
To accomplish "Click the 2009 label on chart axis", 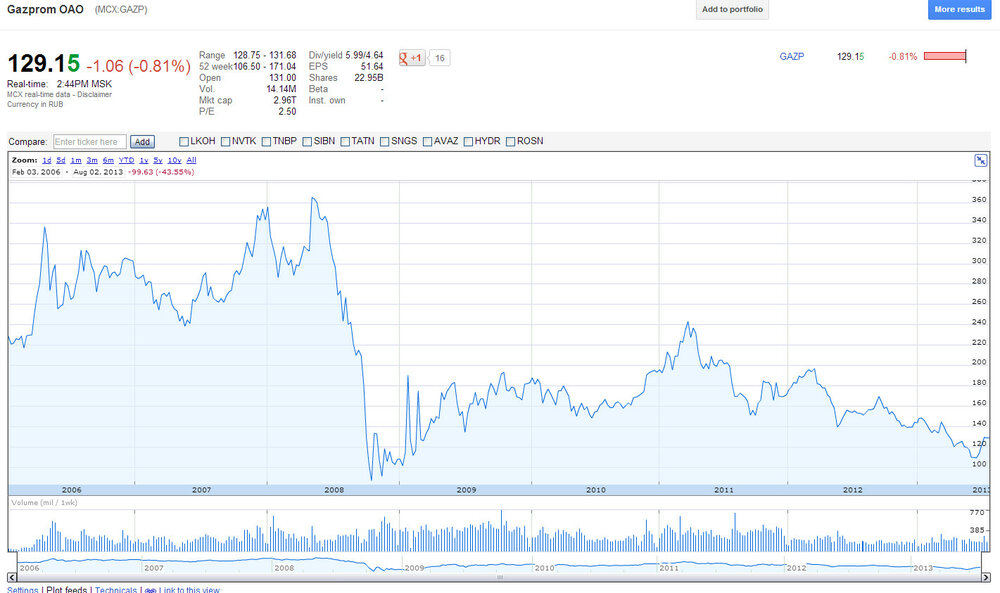I will pyautogui.click(x=466, y=490).
